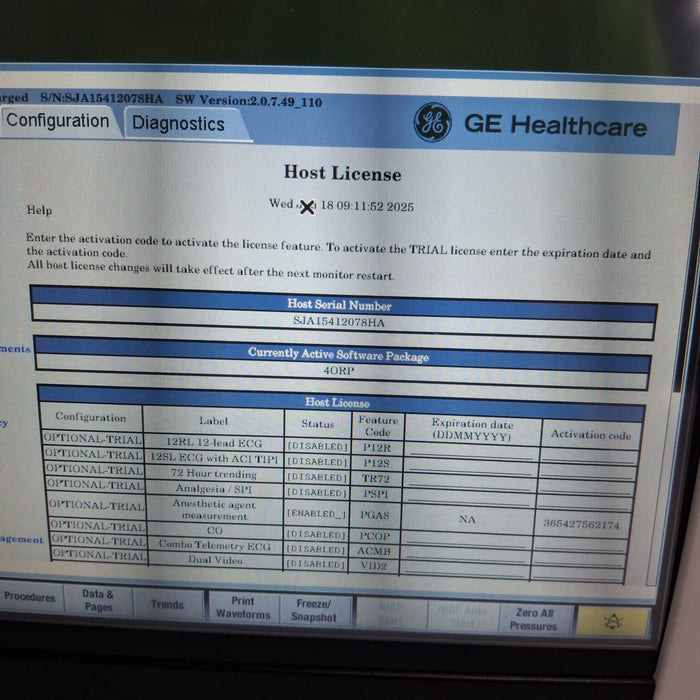The height and width of the screenshot is (700, 700).
Task: Click the Dual Video label
Action: tap(215, 560)
